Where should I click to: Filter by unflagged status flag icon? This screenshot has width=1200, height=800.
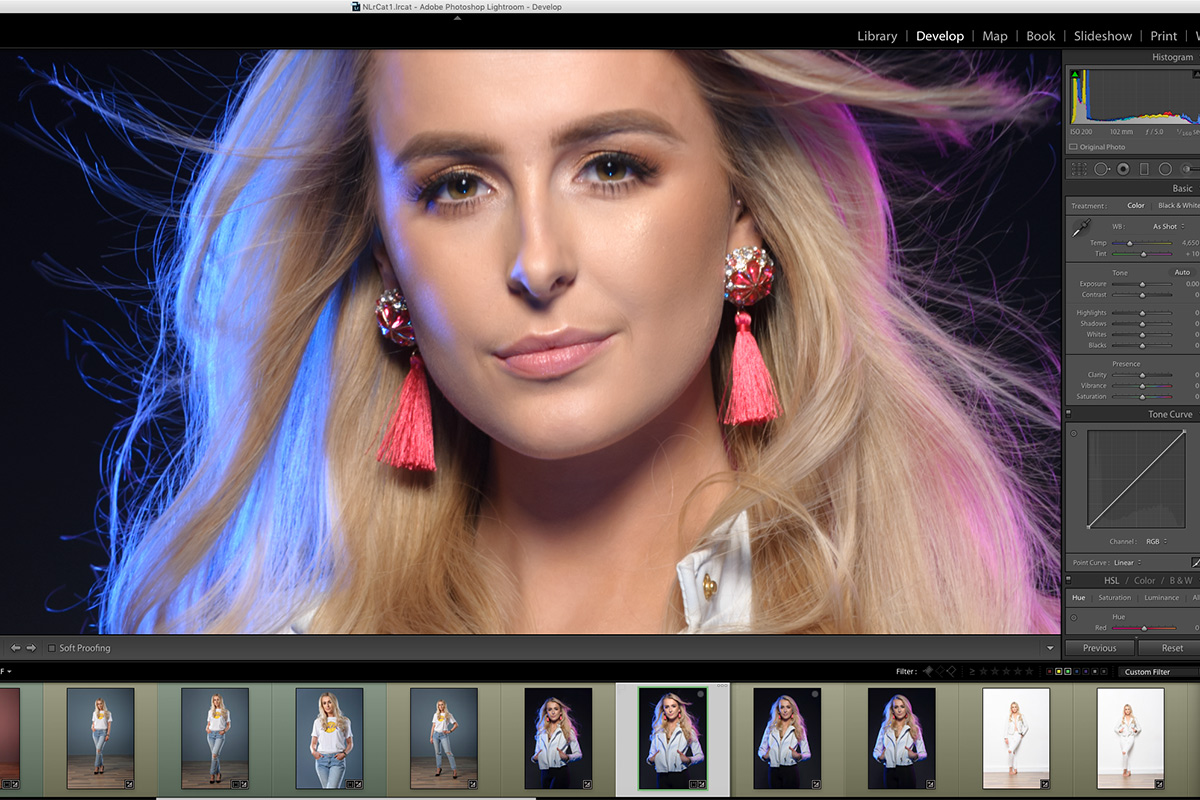[939, 671]
